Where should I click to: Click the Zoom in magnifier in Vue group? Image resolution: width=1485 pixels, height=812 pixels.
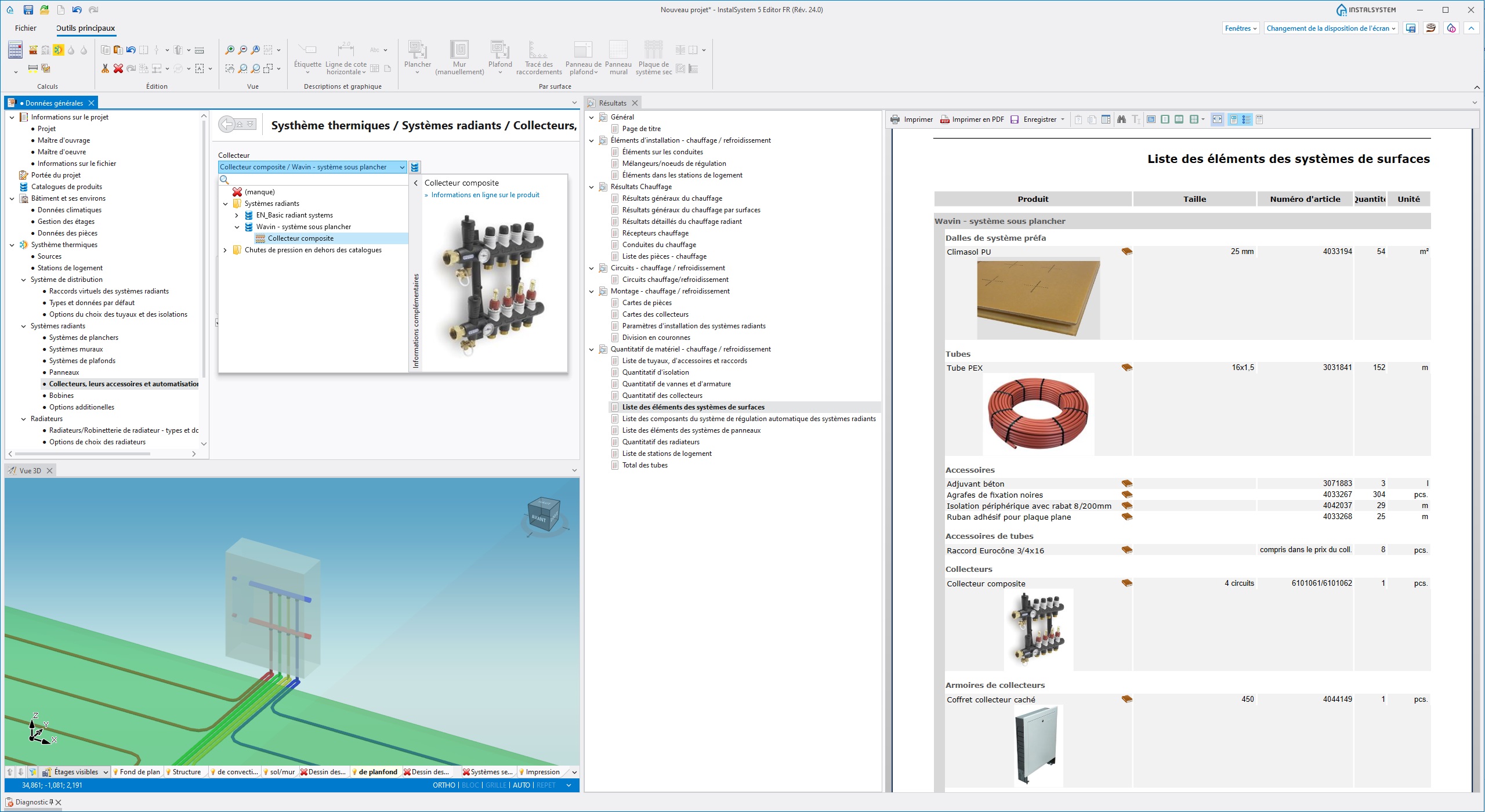230,50
